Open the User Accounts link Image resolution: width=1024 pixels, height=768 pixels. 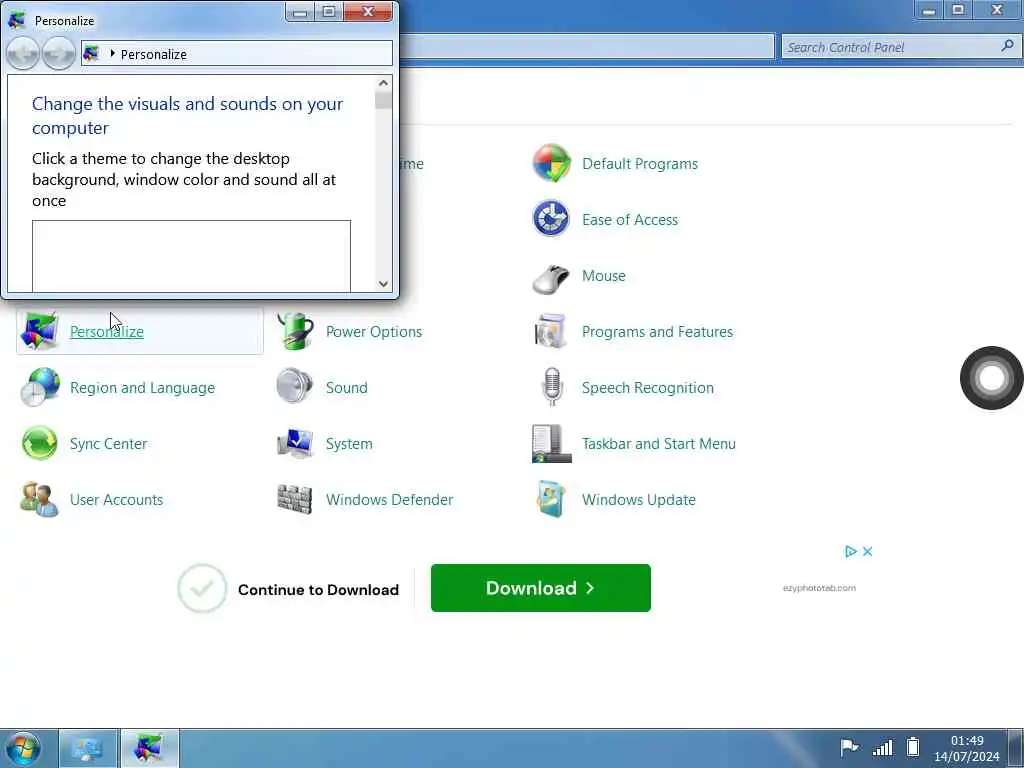coord(116,500)
